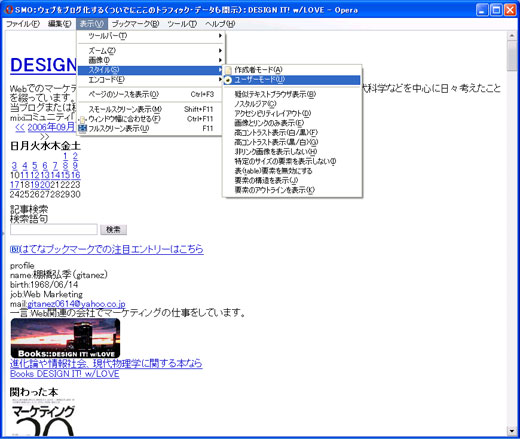Click the page icon beside 作成者モード
The width and height of the screenshot is (520, 439).
pos(228,70)
